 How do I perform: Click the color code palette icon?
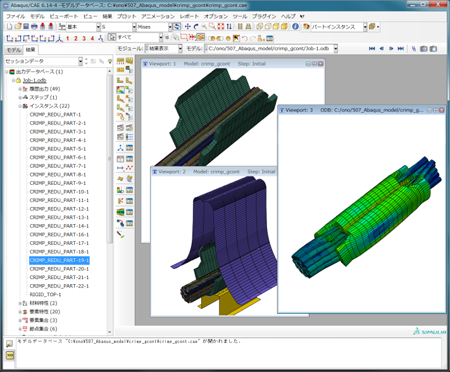pyautogui.click(x=306, y=26)
